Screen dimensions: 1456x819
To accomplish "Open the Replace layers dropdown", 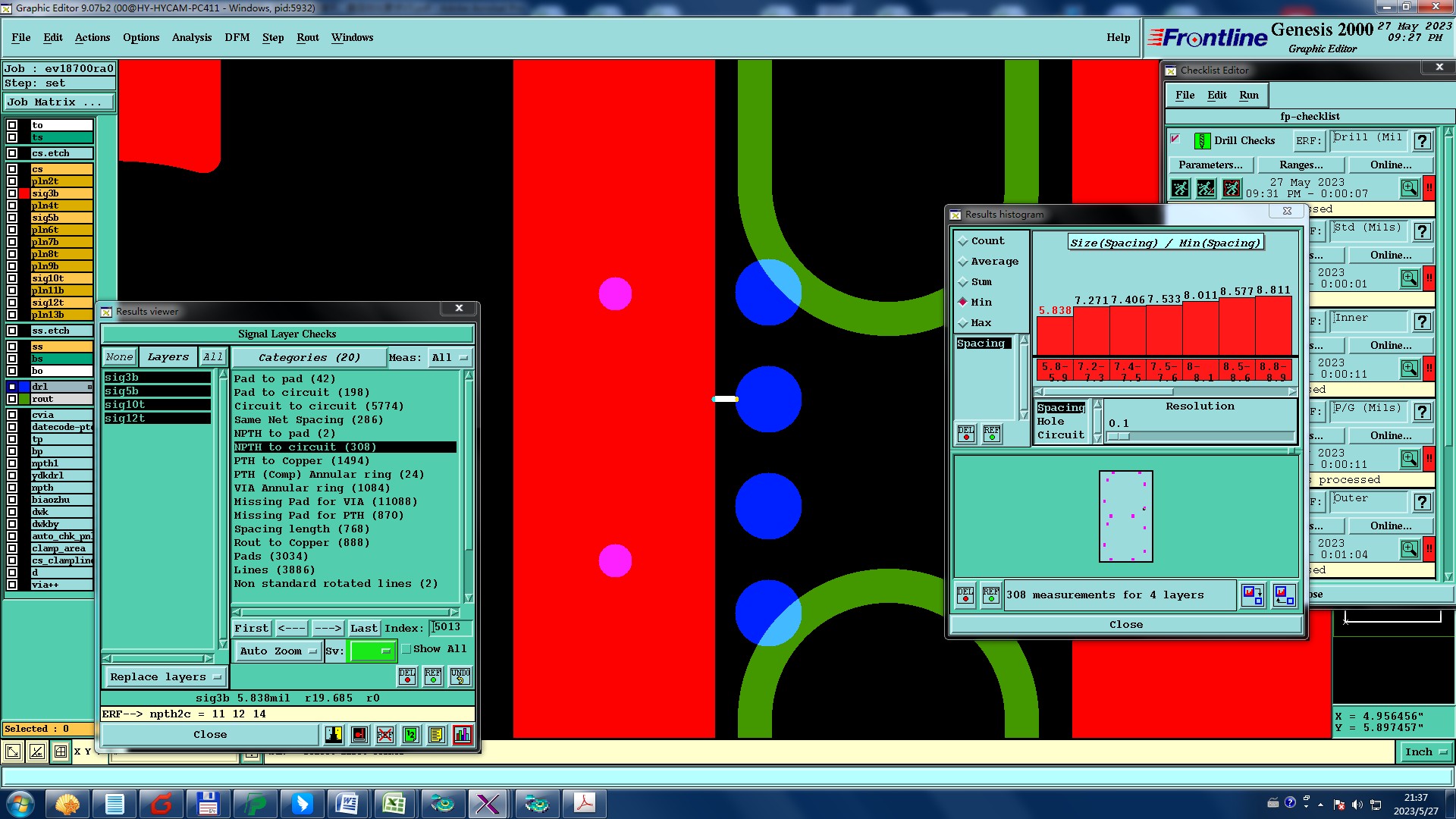I will (165, 677).
